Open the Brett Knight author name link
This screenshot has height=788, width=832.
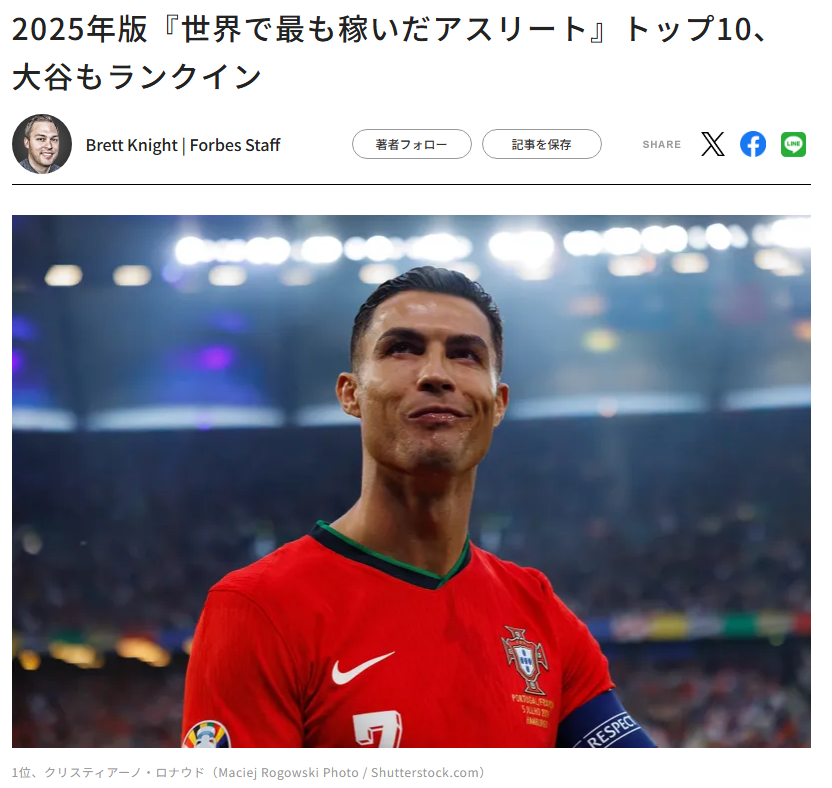pyautogui.click(x=132, y=145)
